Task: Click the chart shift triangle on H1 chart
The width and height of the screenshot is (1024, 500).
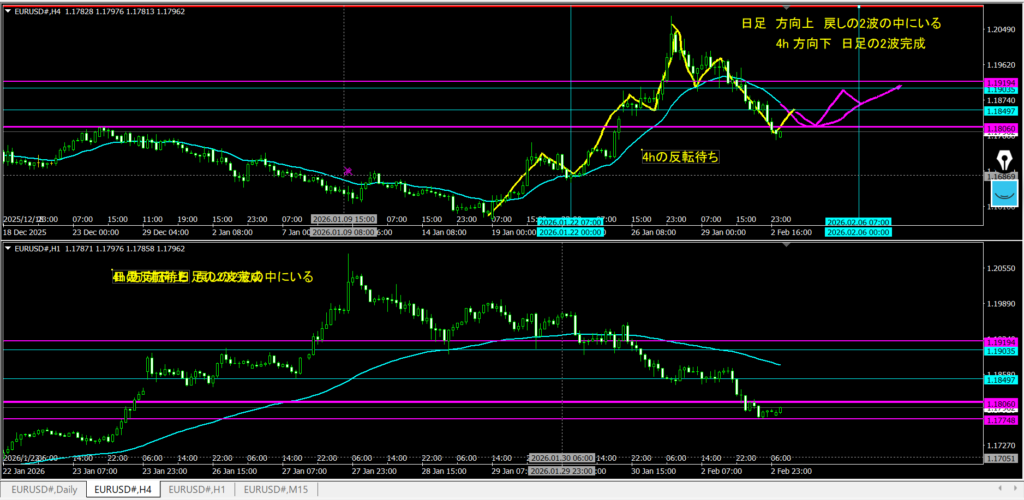Action: (787, 246)
